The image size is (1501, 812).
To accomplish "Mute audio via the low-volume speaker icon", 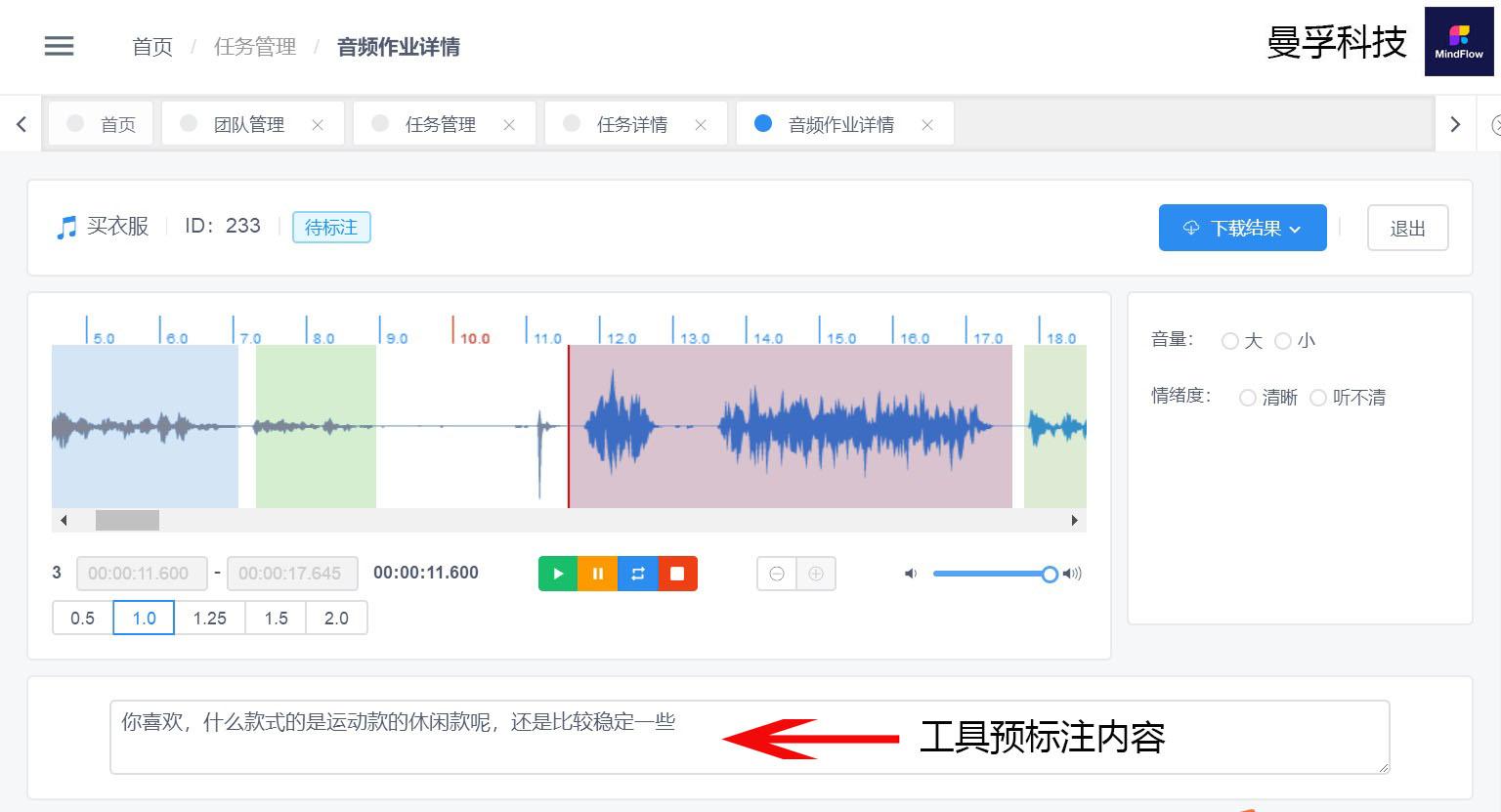I will click(x=911, y=574).
